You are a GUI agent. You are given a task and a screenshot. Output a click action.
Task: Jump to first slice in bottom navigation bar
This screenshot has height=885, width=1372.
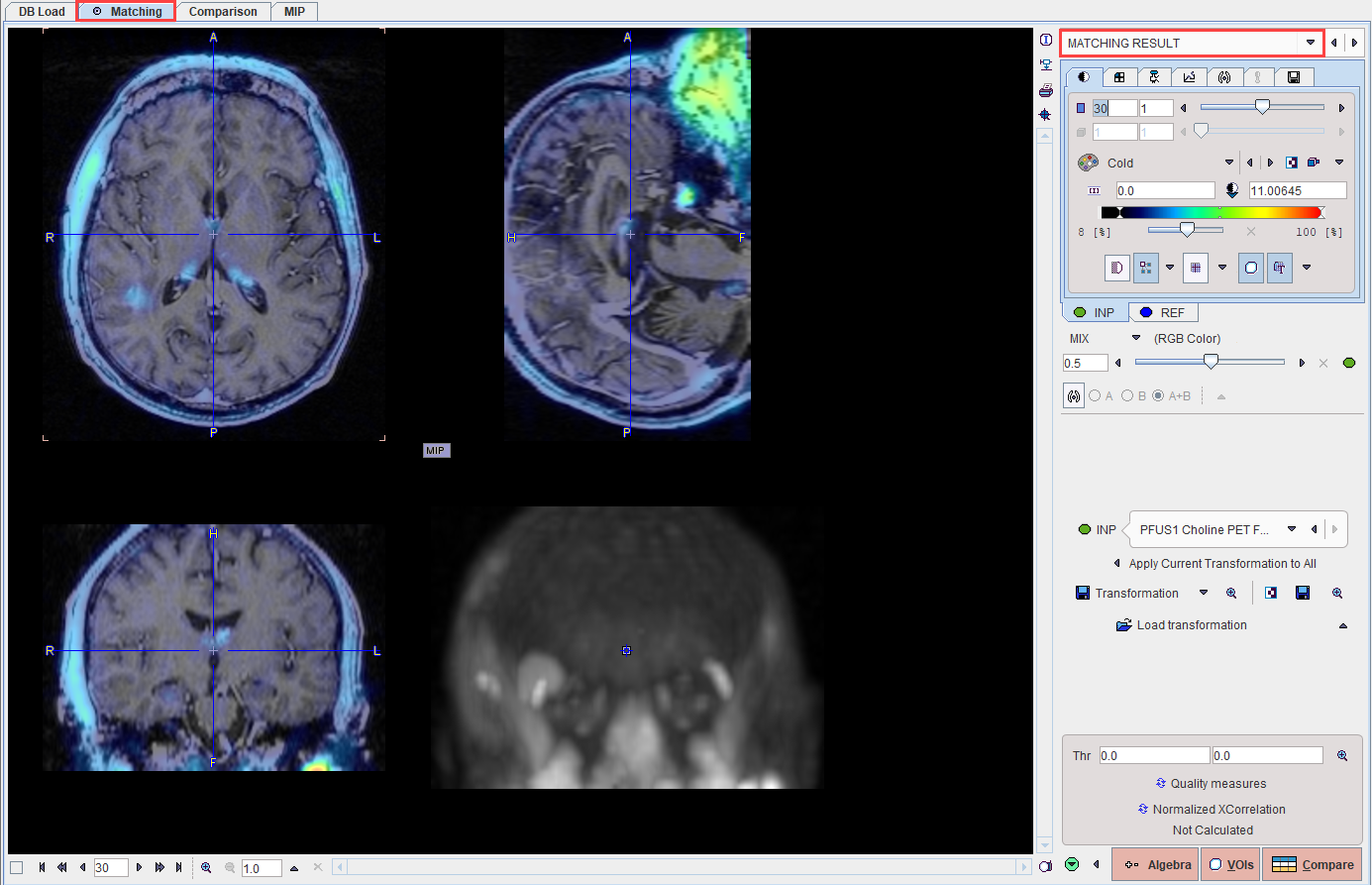[42, 867]
